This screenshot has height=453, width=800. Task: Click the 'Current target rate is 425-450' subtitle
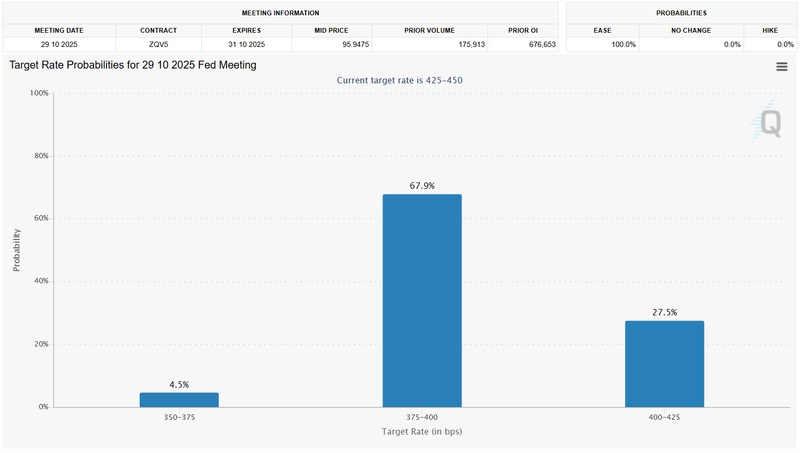coord(399,80)
